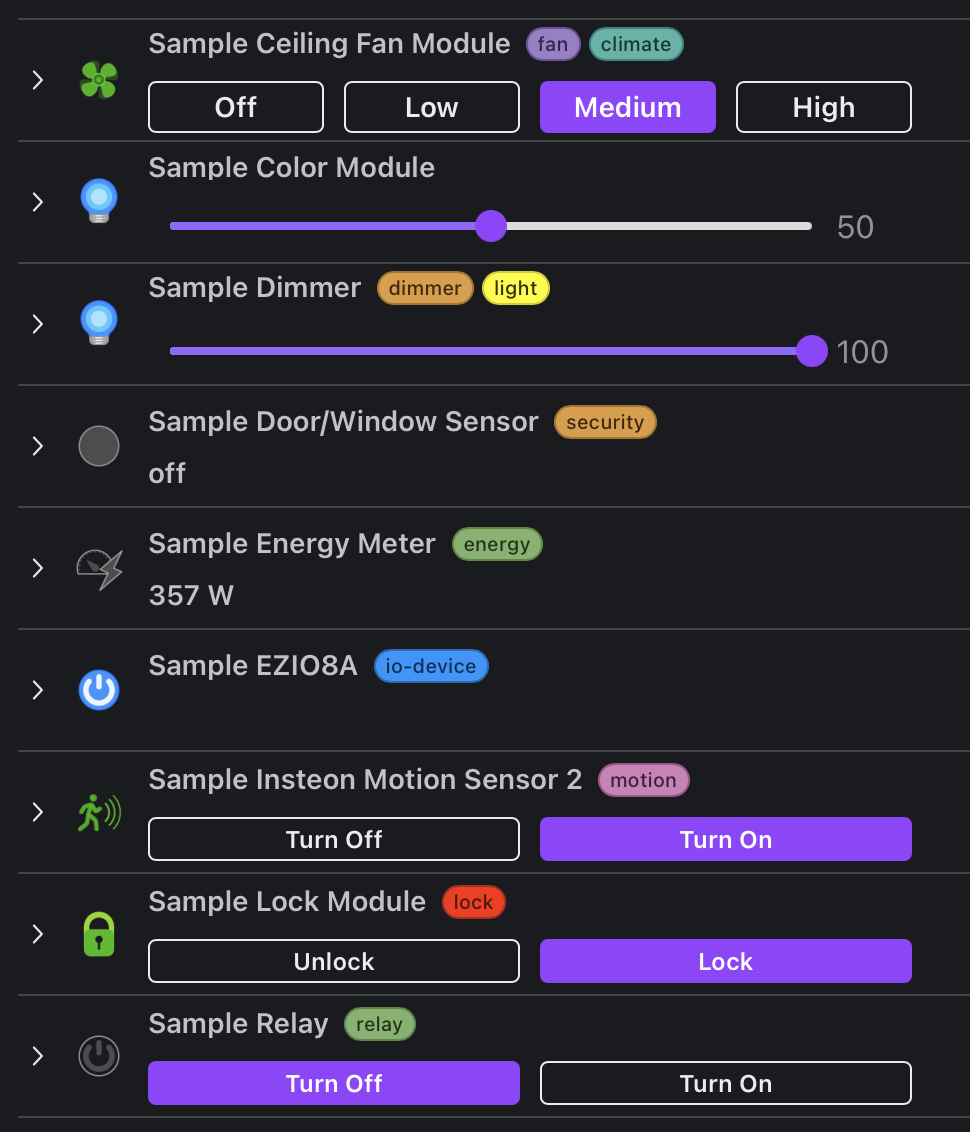The width and height of the screenshot is (970, 1132).
Task: Expand the Sample Lock Module chevron
Action: click(x=38, y=934)
